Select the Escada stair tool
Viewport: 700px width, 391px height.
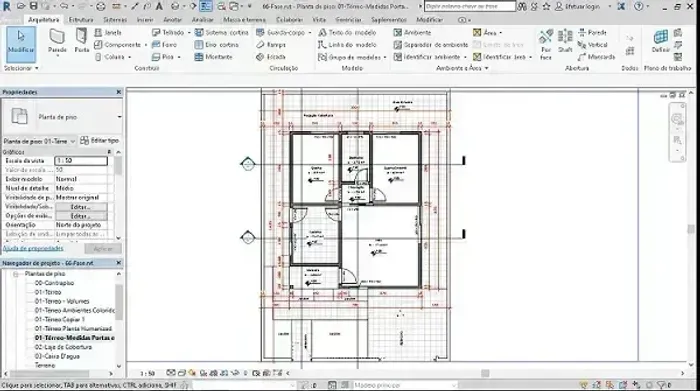pos(271,57)
